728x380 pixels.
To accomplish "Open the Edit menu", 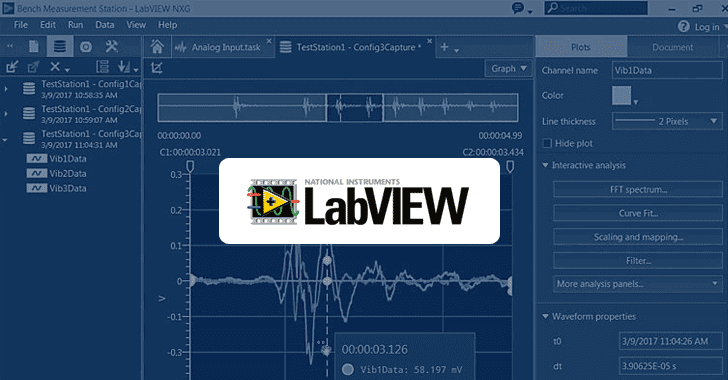I will click(47, 25).
